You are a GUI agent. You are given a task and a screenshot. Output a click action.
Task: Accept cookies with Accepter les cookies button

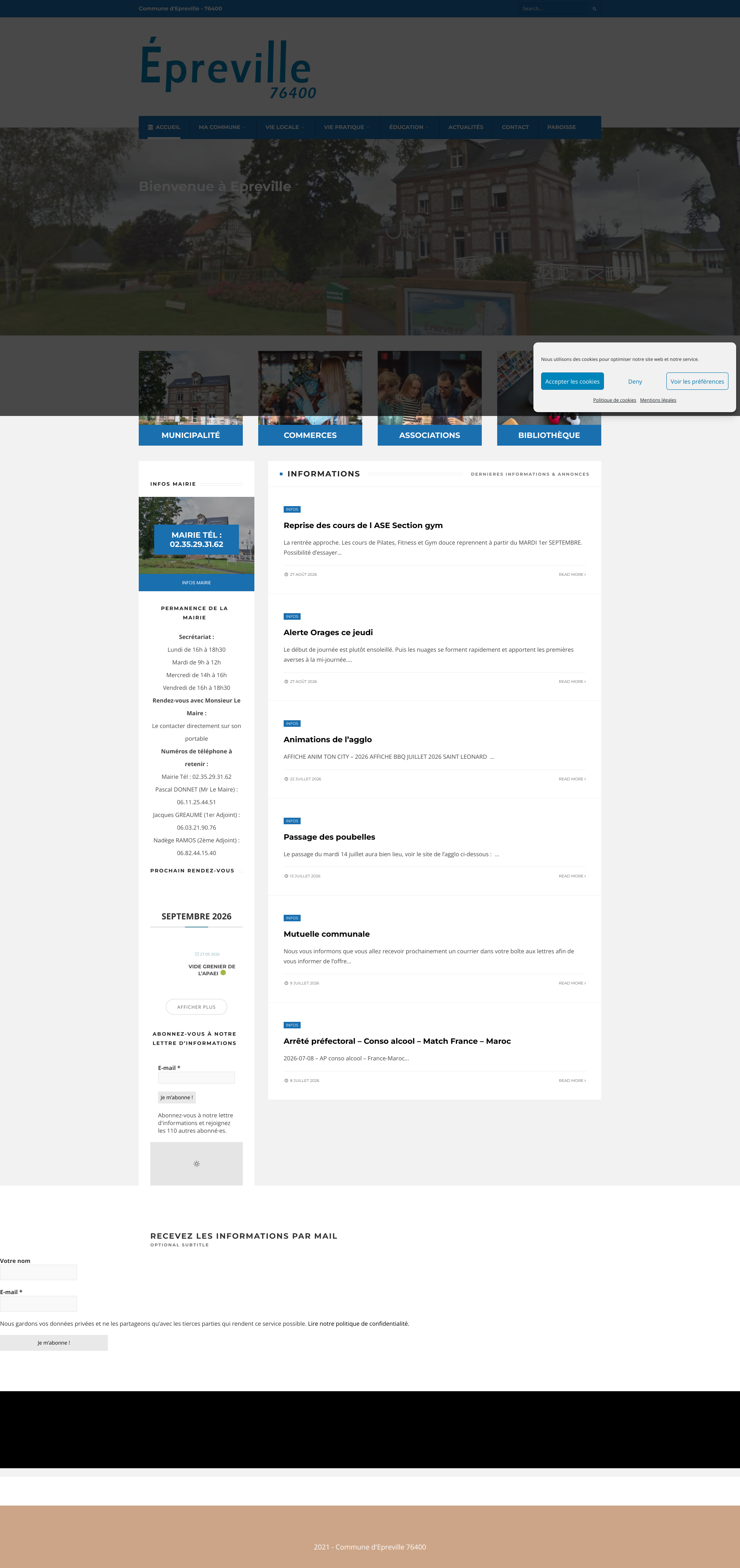572,382
